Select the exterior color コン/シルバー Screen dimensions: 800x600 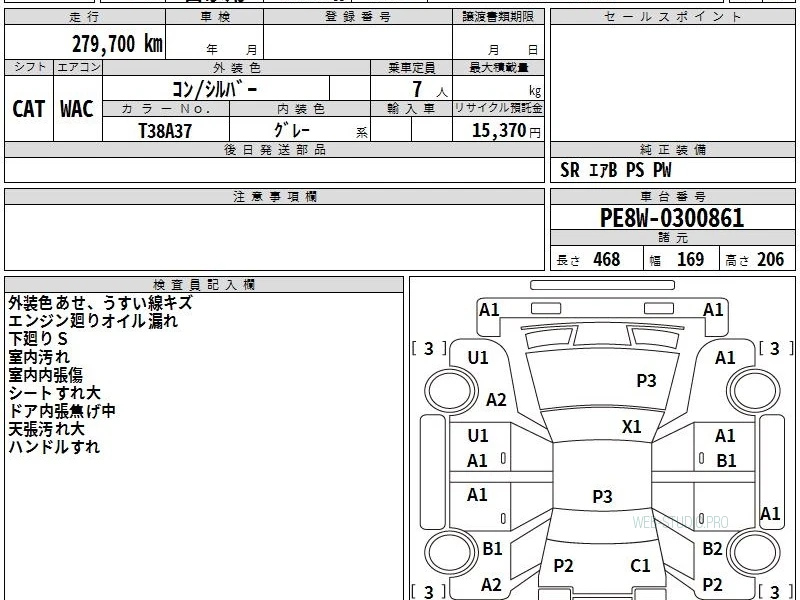[x=215, y=90]
